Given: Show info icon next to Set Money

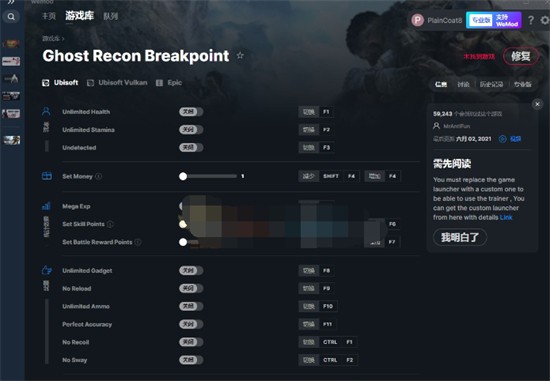Looking at the screenshot, I should click(99, 176).
